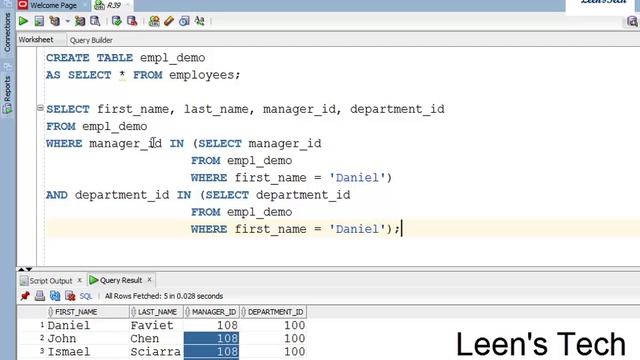Rollback with the red-arrow database icon
This screenshot has width=640, height=360.
tap(132, 21)
